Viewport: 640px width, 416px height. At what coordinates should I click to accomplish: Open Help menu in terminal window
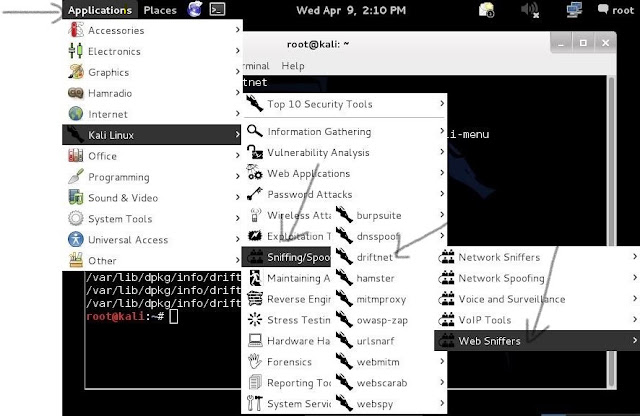point(293,66)
